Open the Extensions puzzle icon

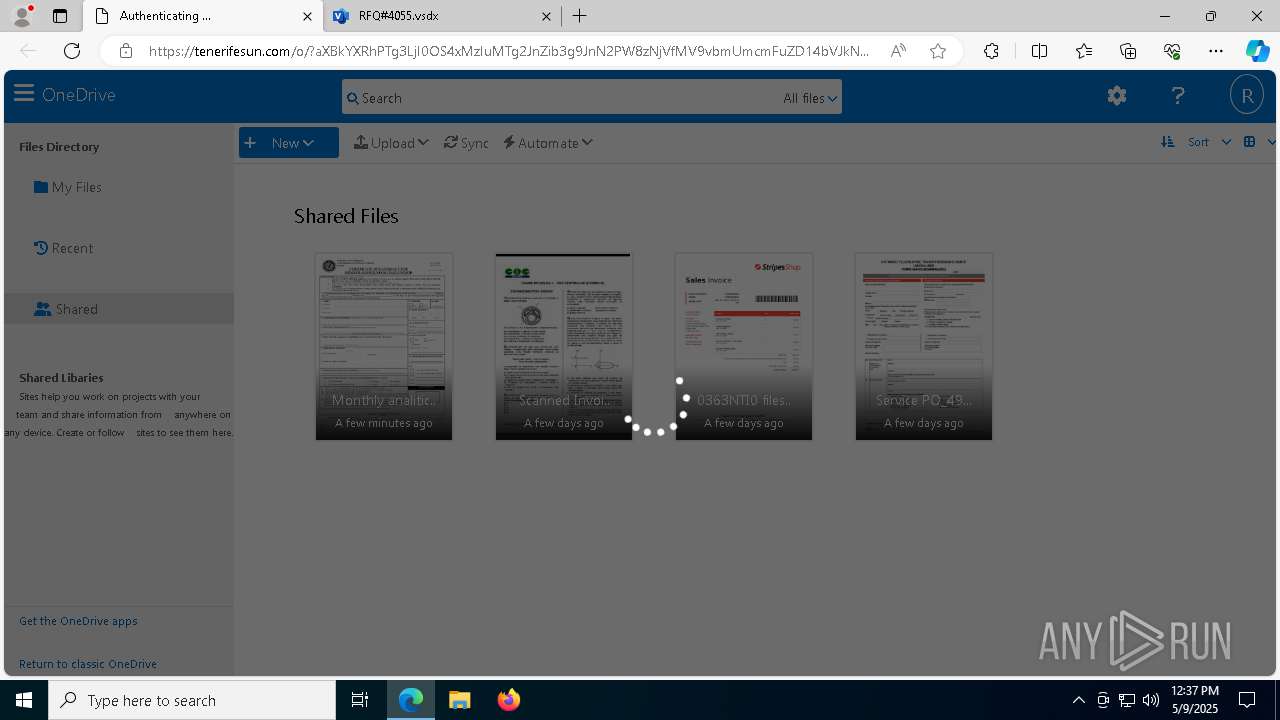coord(991,51)
